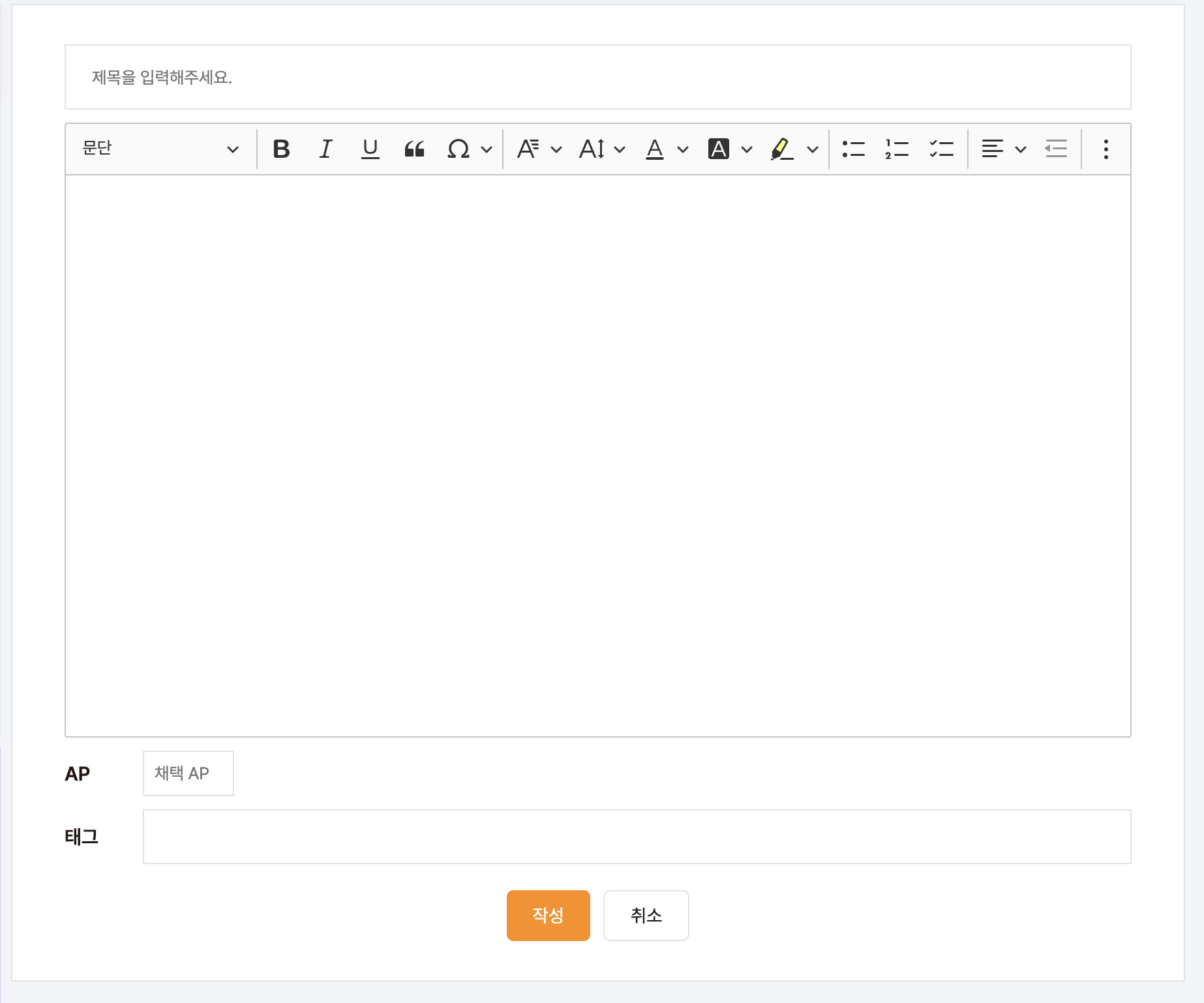This screenshot has width=1204, height=1003.
Task: Open the yellow highlighter marker options
Action: (793, 149)
